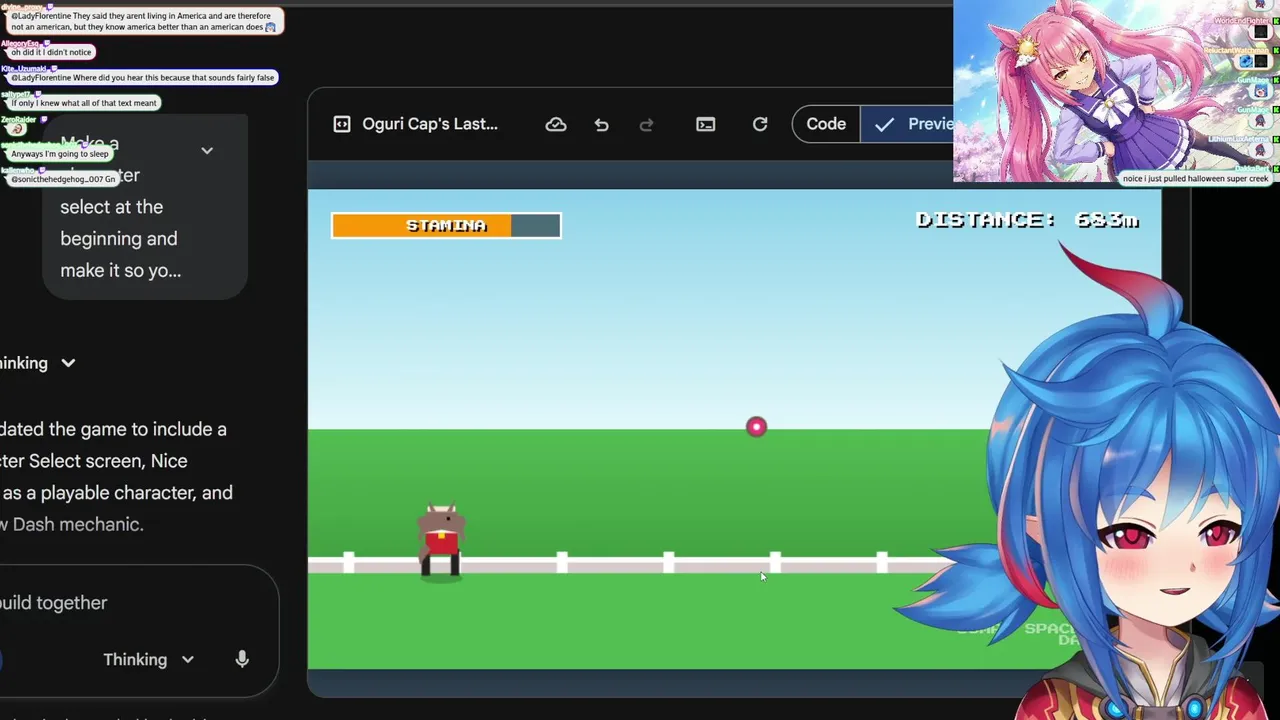Expand the Thinking section above the response
The image size is (1280, 720).
(x=38, y=363)
